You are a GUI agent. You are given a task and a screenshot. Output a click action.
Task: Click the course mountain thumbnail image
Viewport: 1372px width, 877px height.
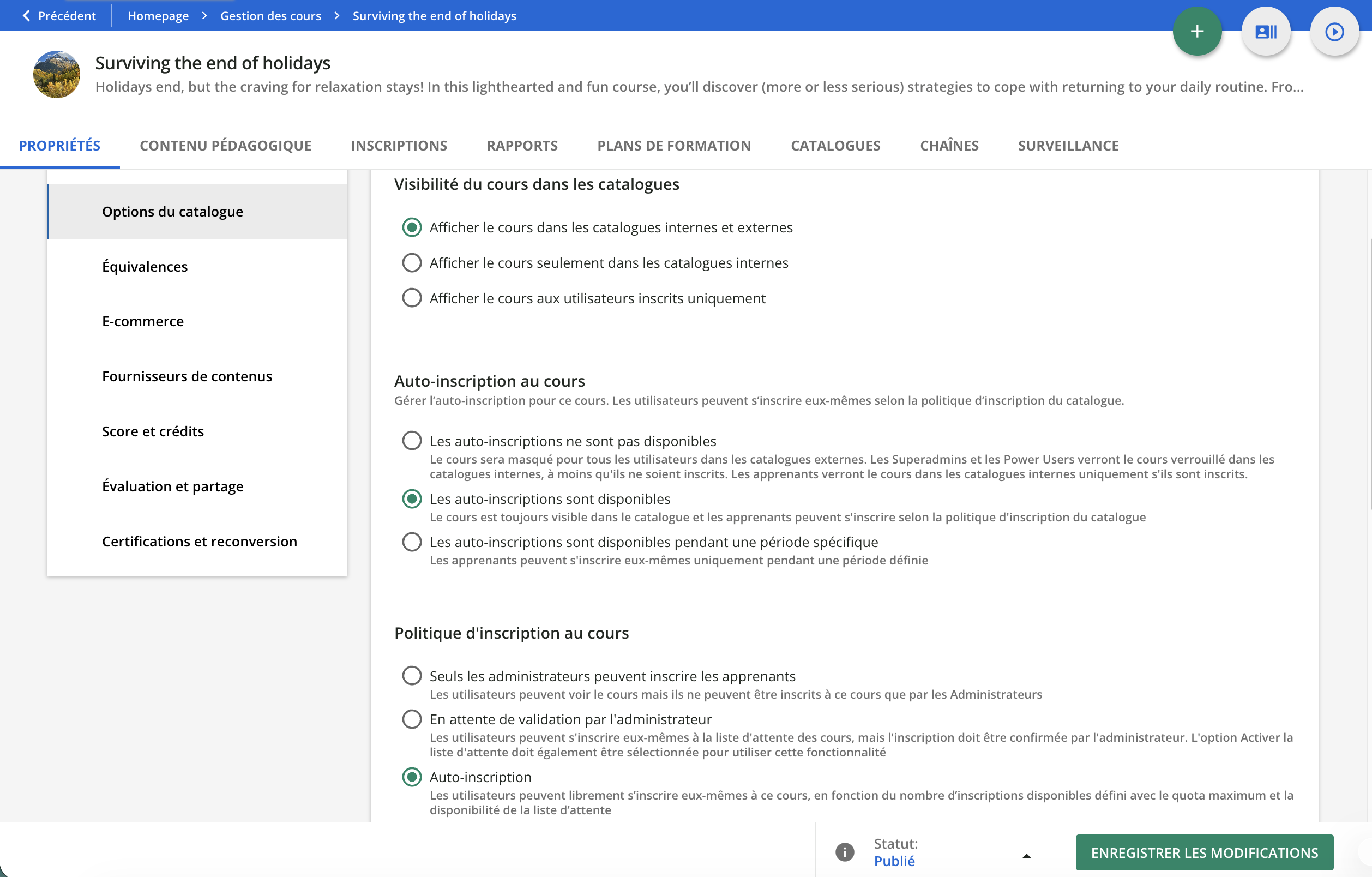tap(56, 75)
